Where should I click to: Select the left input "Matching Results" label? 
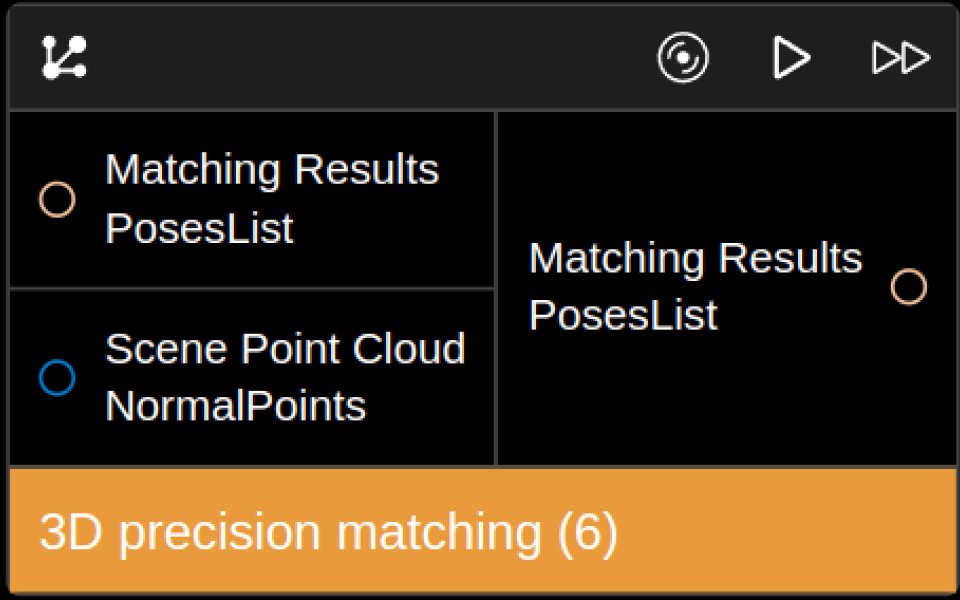(272, 170)
